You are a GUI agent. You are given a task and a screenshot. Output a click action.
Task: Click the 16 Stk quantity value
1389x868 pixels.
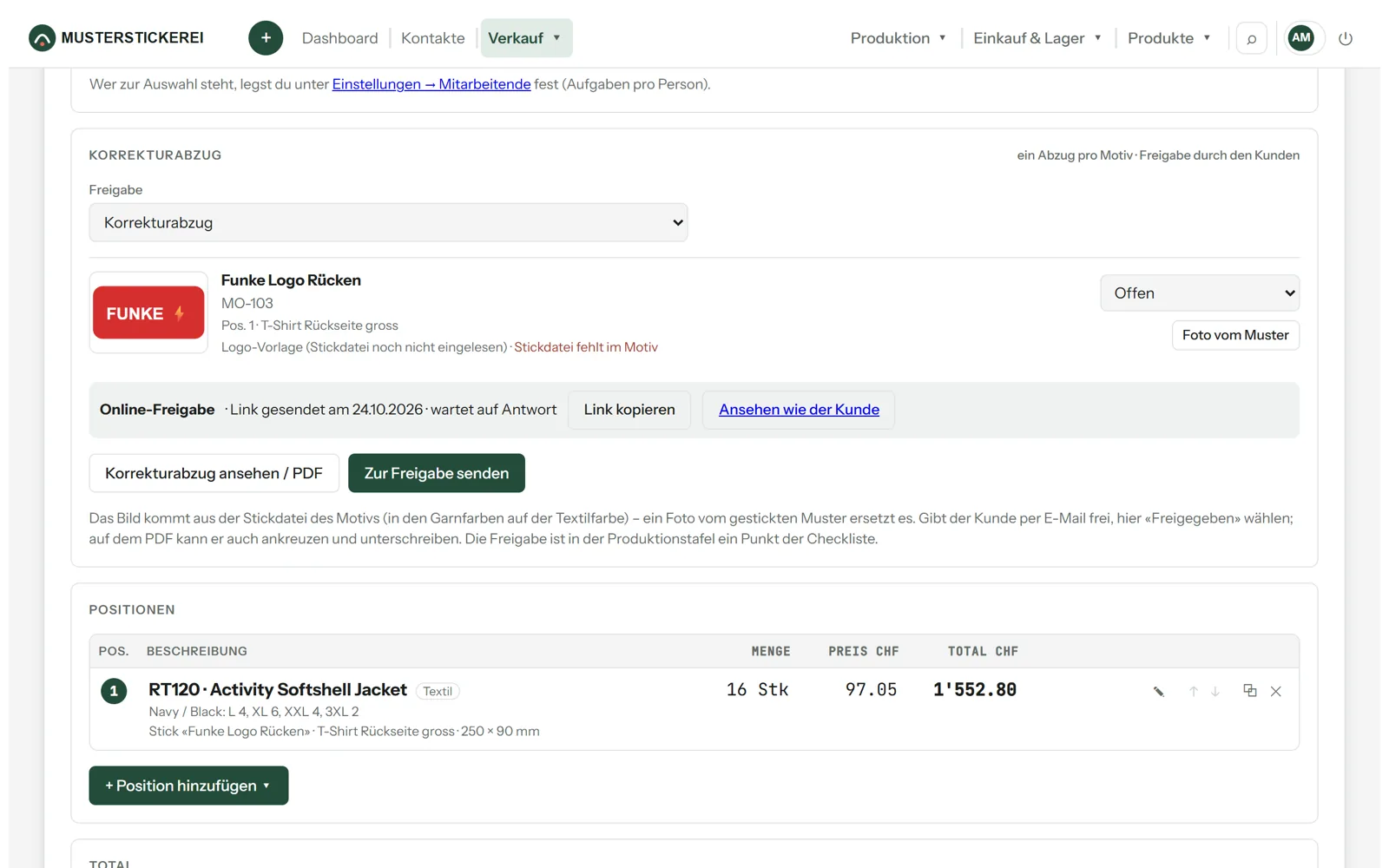(758, 689)
